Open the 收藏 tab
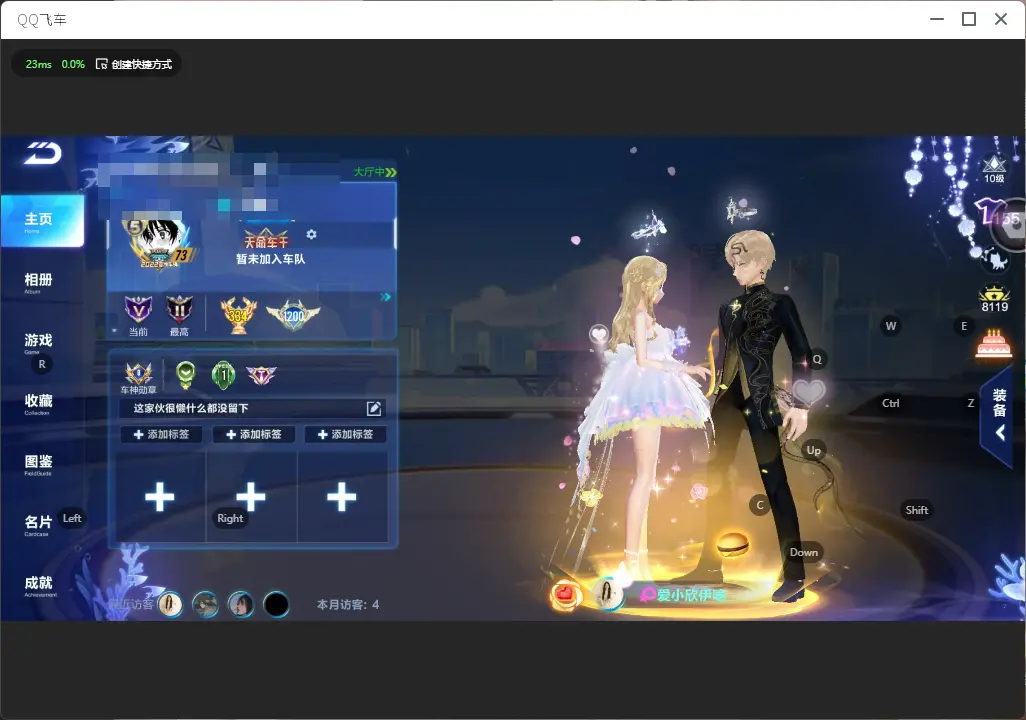The image size is (1026, 720). 39,403
